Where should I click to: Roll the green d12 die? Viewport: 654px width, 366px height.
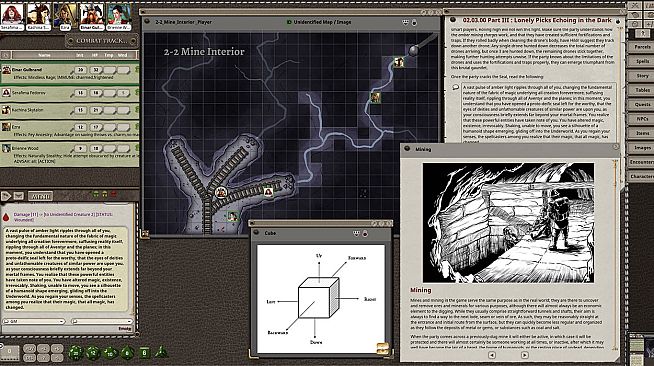point(93,353)
